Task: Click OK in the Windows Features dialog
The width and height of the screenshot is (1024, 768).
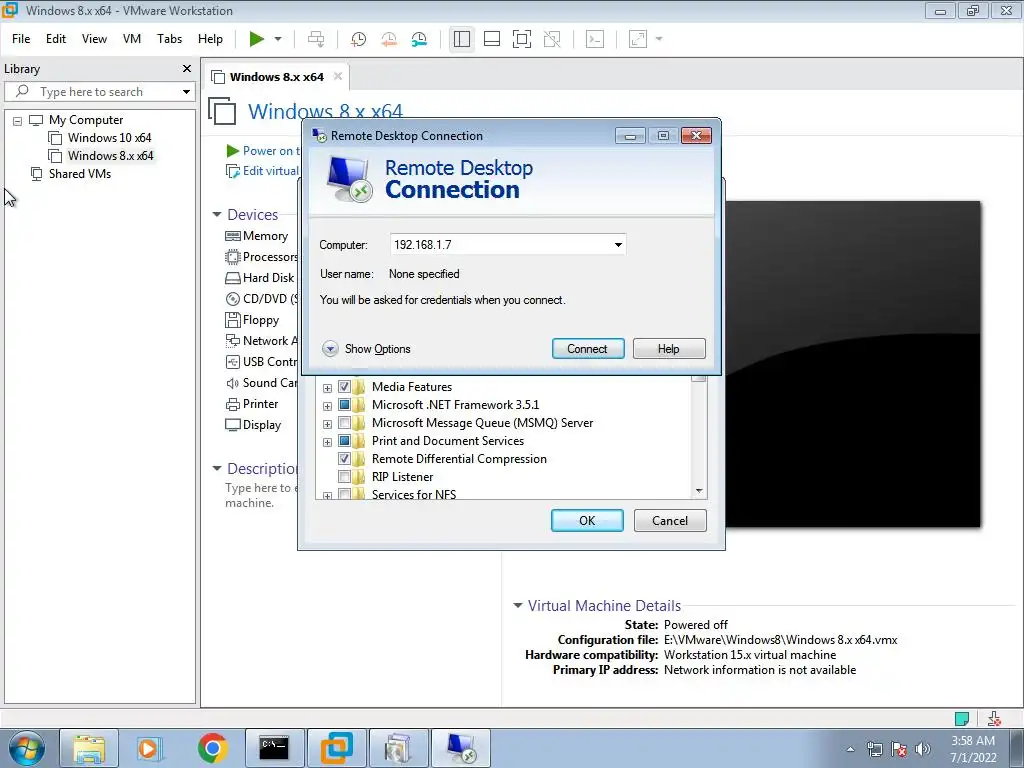Action: [587, 520]
